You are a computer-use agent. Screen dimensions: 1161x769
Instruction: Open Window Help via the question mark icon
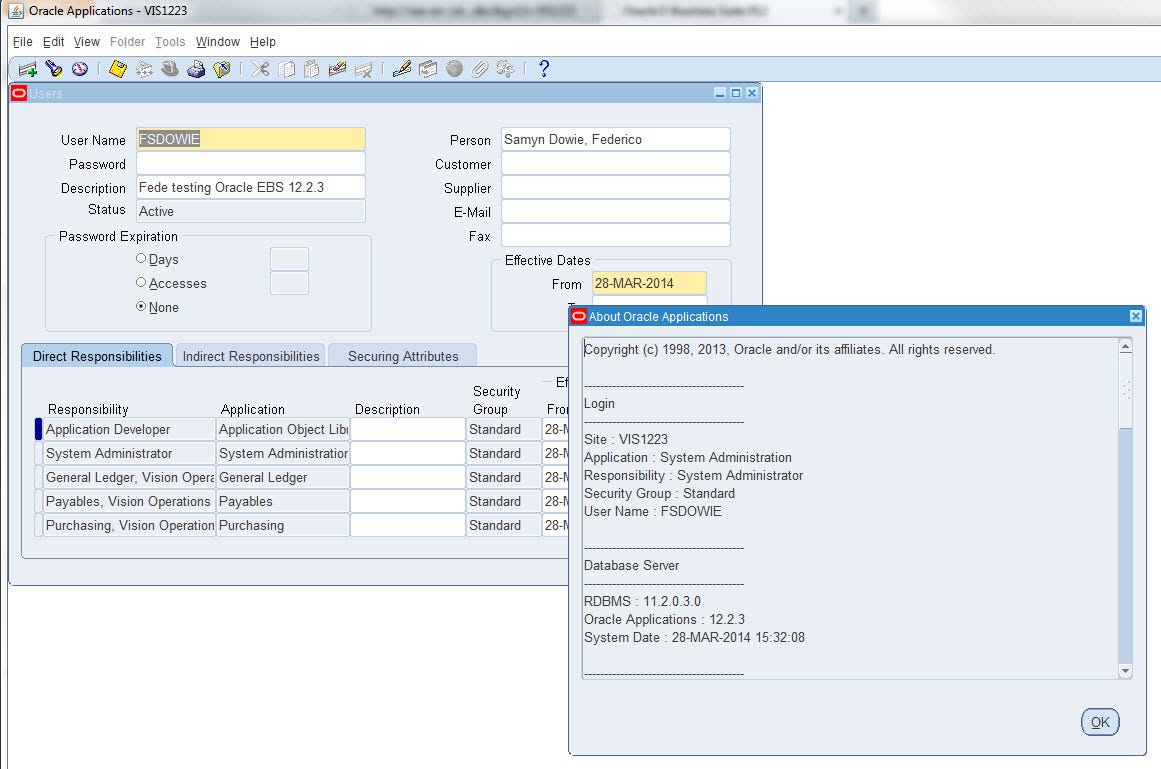543,69
